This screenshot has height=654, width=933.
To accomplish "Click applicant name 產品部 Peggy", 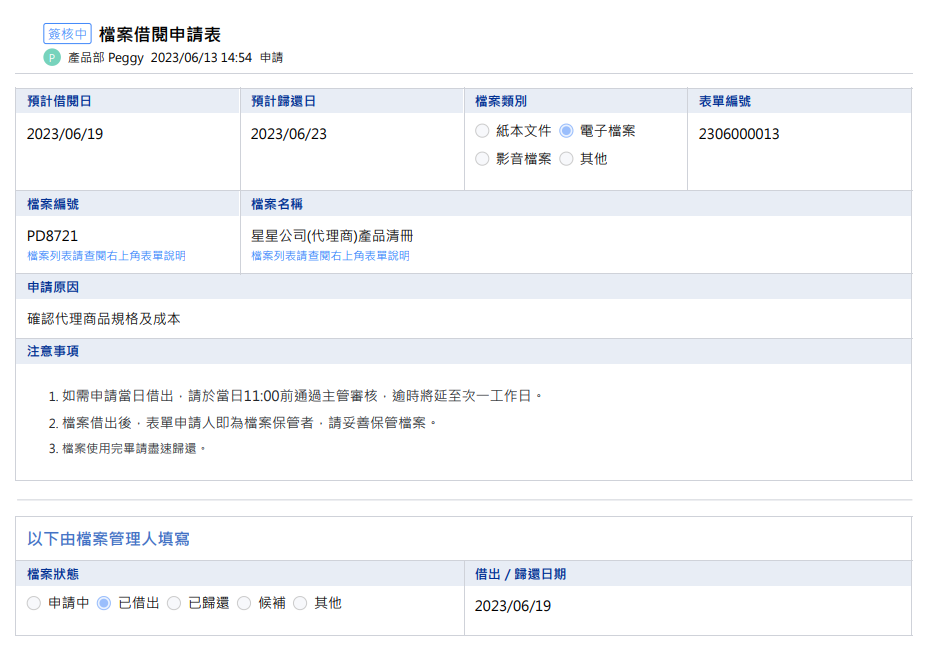I will [x=105, y=58].
